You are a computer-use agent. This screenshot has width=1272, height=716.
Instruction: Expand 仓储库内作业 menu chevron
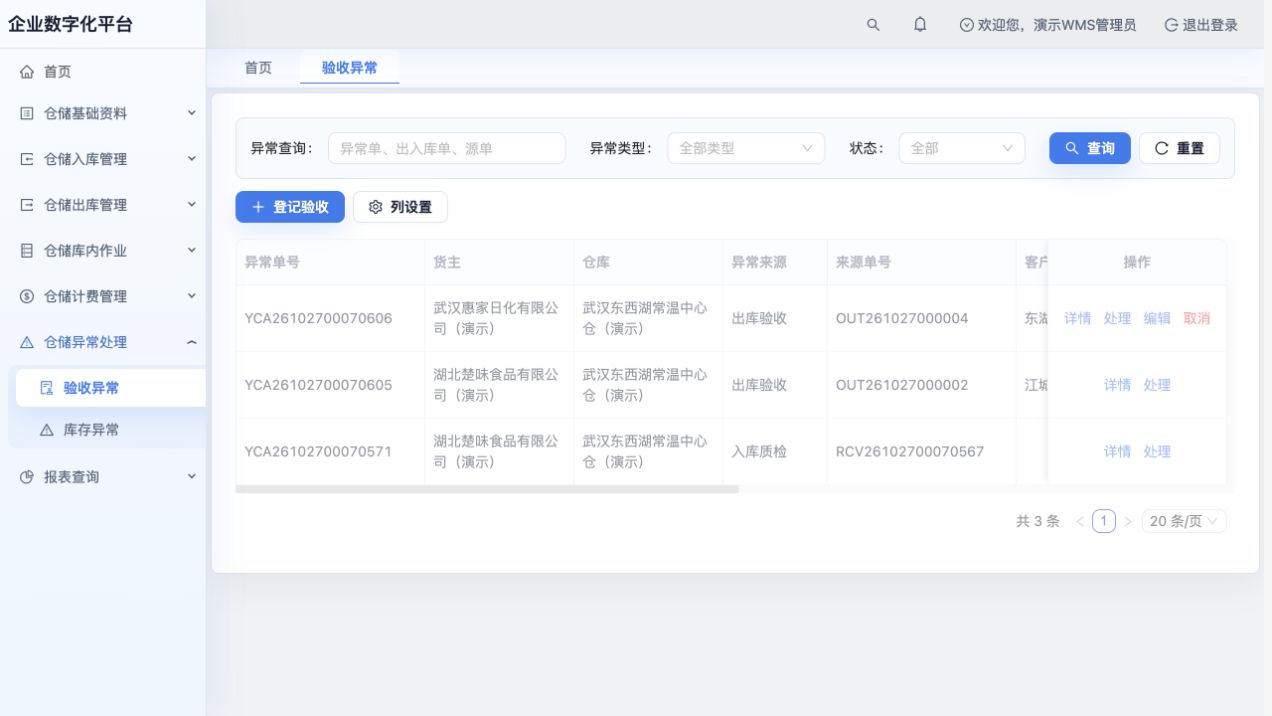(x=192, y=250)
